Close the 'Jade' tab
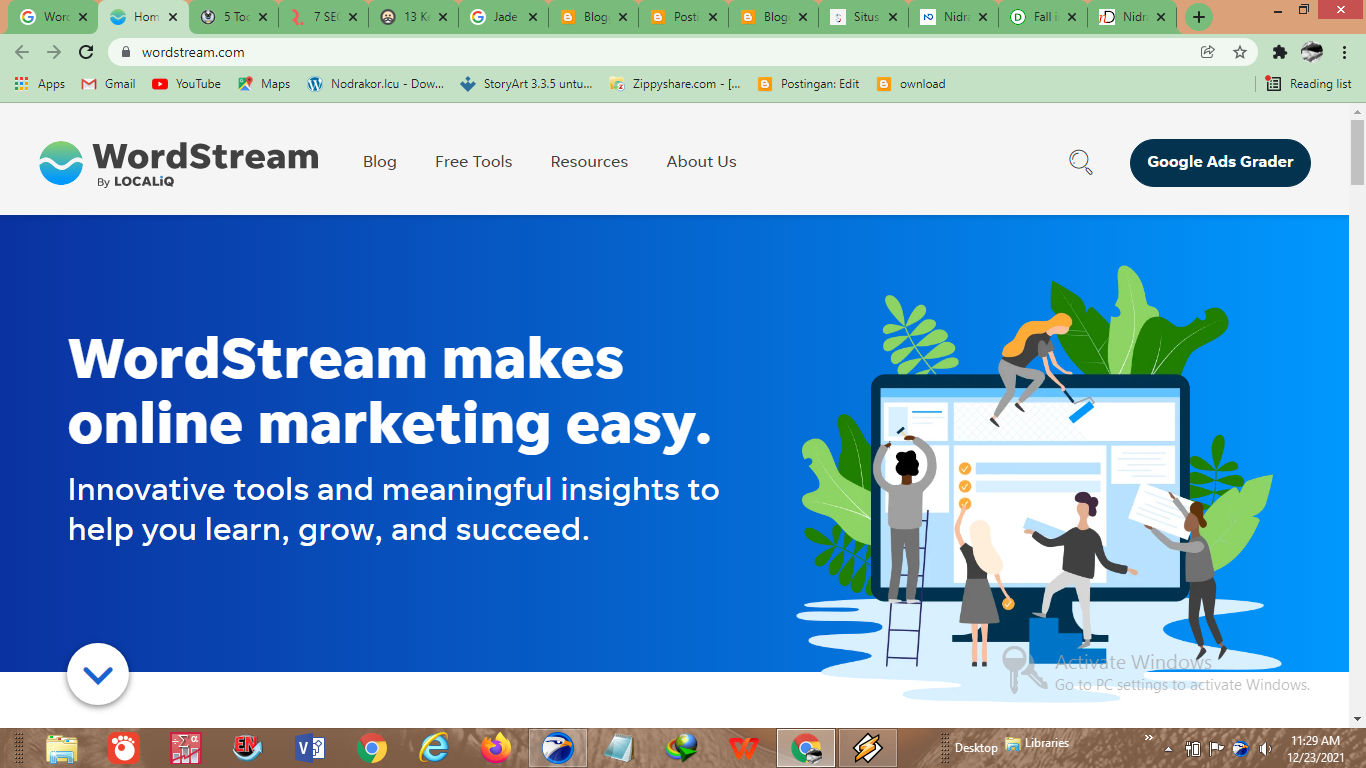Screen dimensions: 1366x768 (533, 17)
